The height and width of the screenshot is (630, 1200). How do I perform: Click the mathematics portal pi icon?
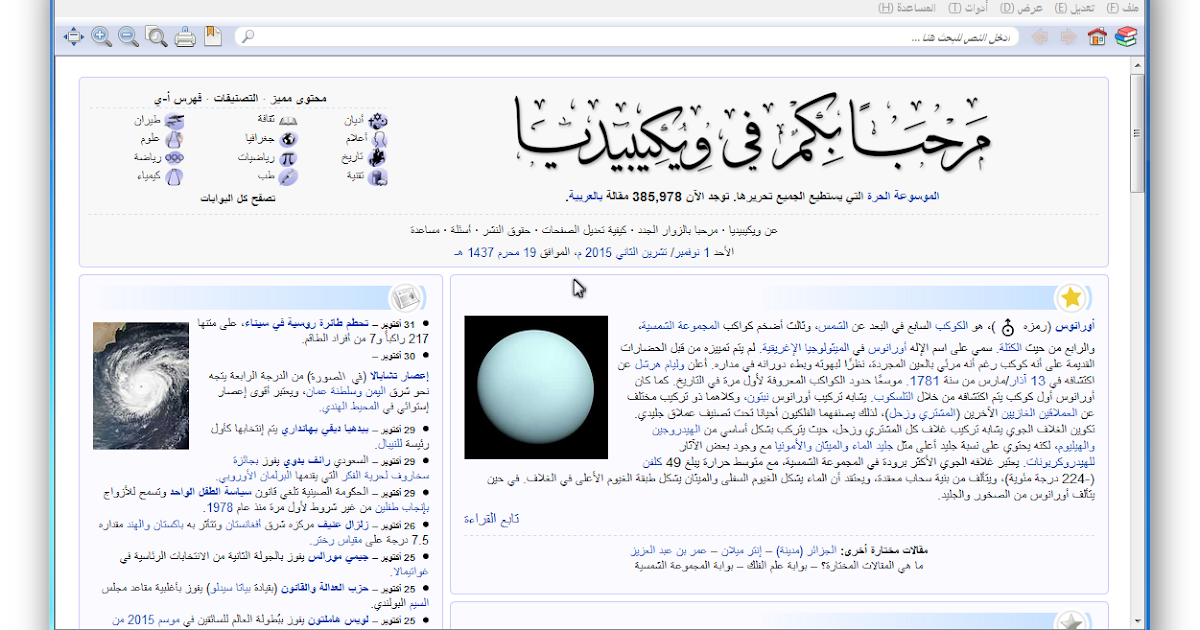288,158
